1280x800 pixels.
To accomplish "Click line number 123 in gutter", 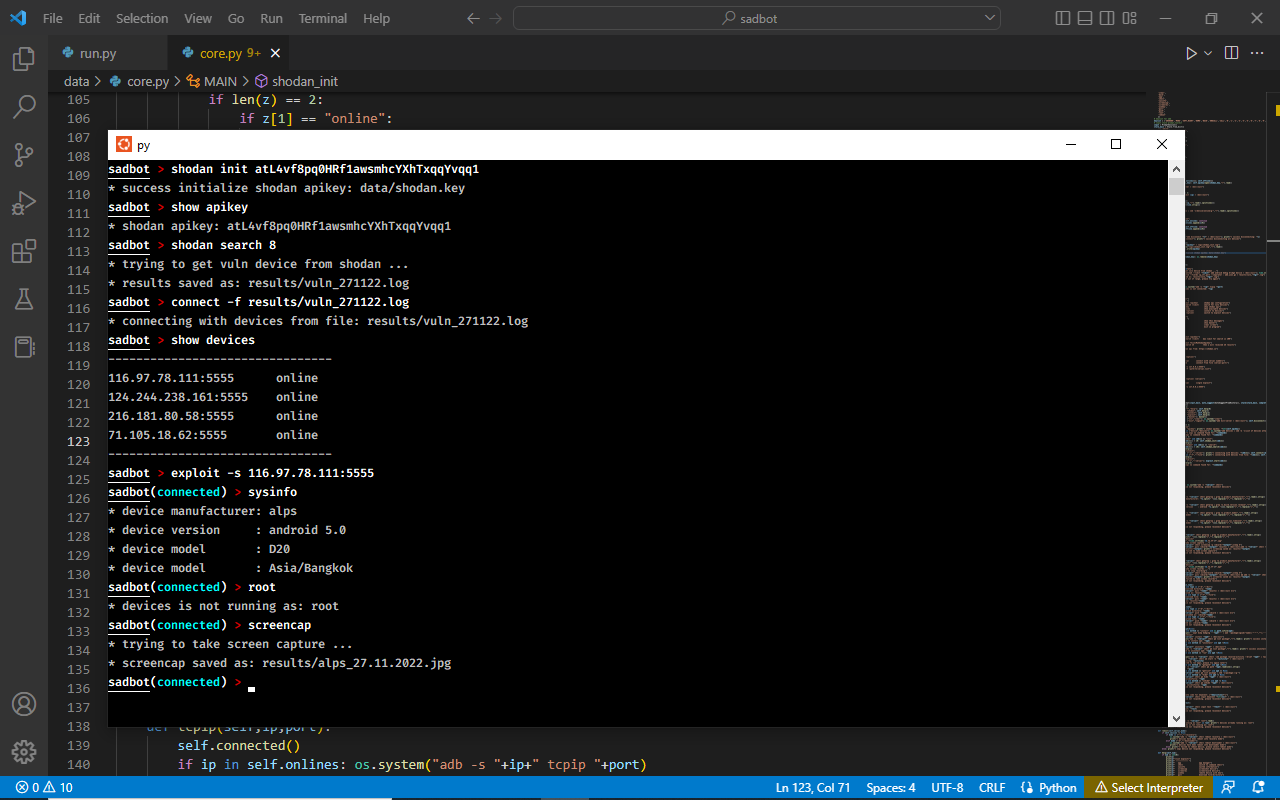I will (78, 441).
